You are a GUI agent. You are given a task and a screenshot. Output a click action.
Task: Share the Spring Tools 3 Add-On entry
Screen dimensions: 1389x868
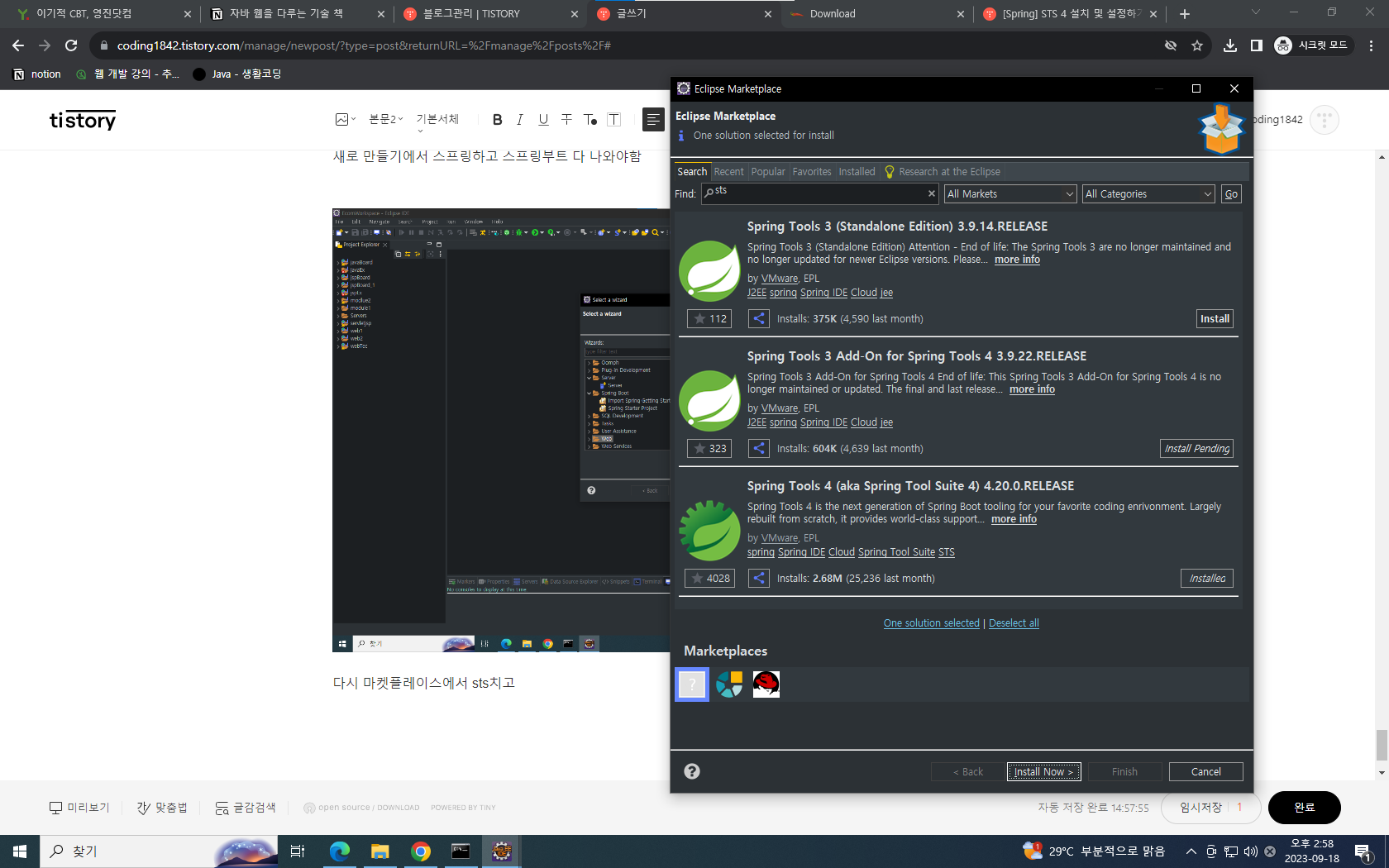click(x=758, y=449)
